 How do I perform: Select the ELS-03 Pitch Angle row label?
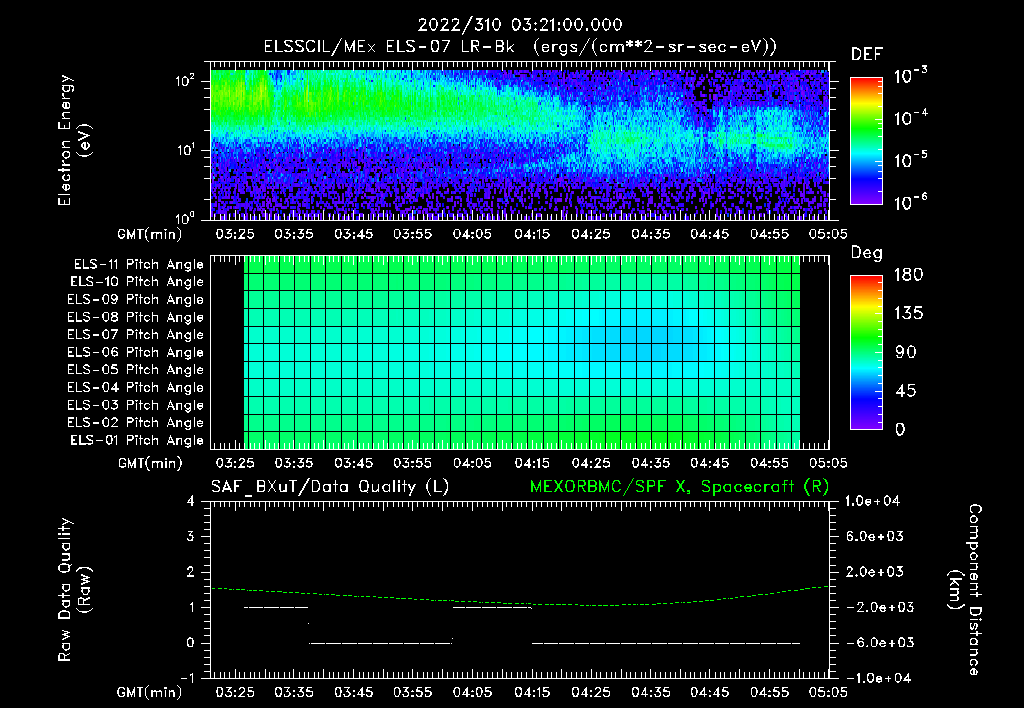pyautogui.click(x=135, y=405)
